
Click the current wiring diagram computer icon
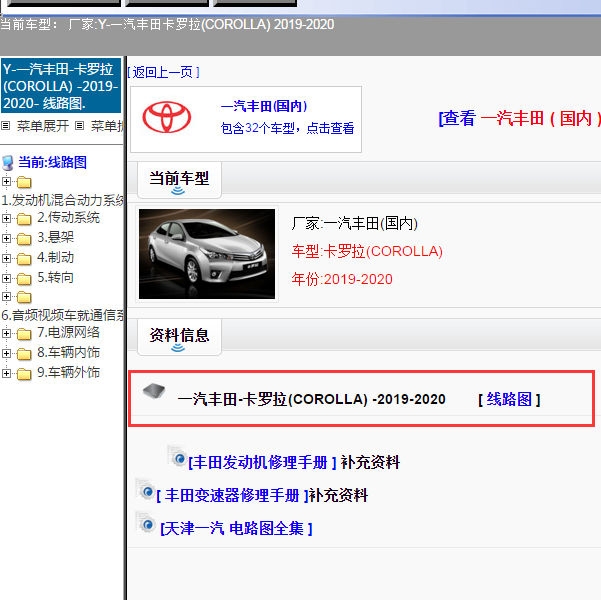point(8,163)
